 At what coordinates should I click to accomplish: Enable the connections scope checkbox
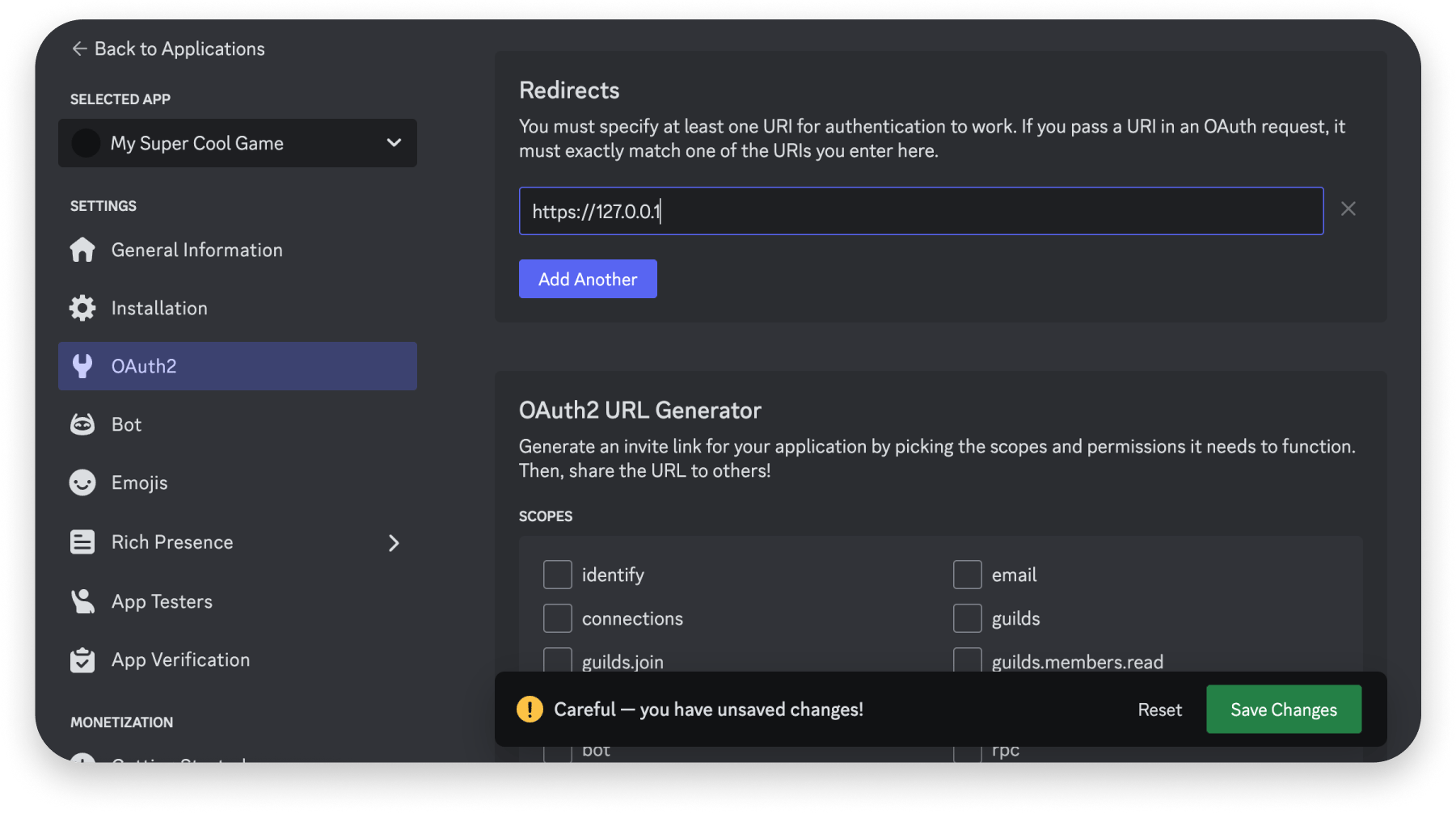coord(558,618)
